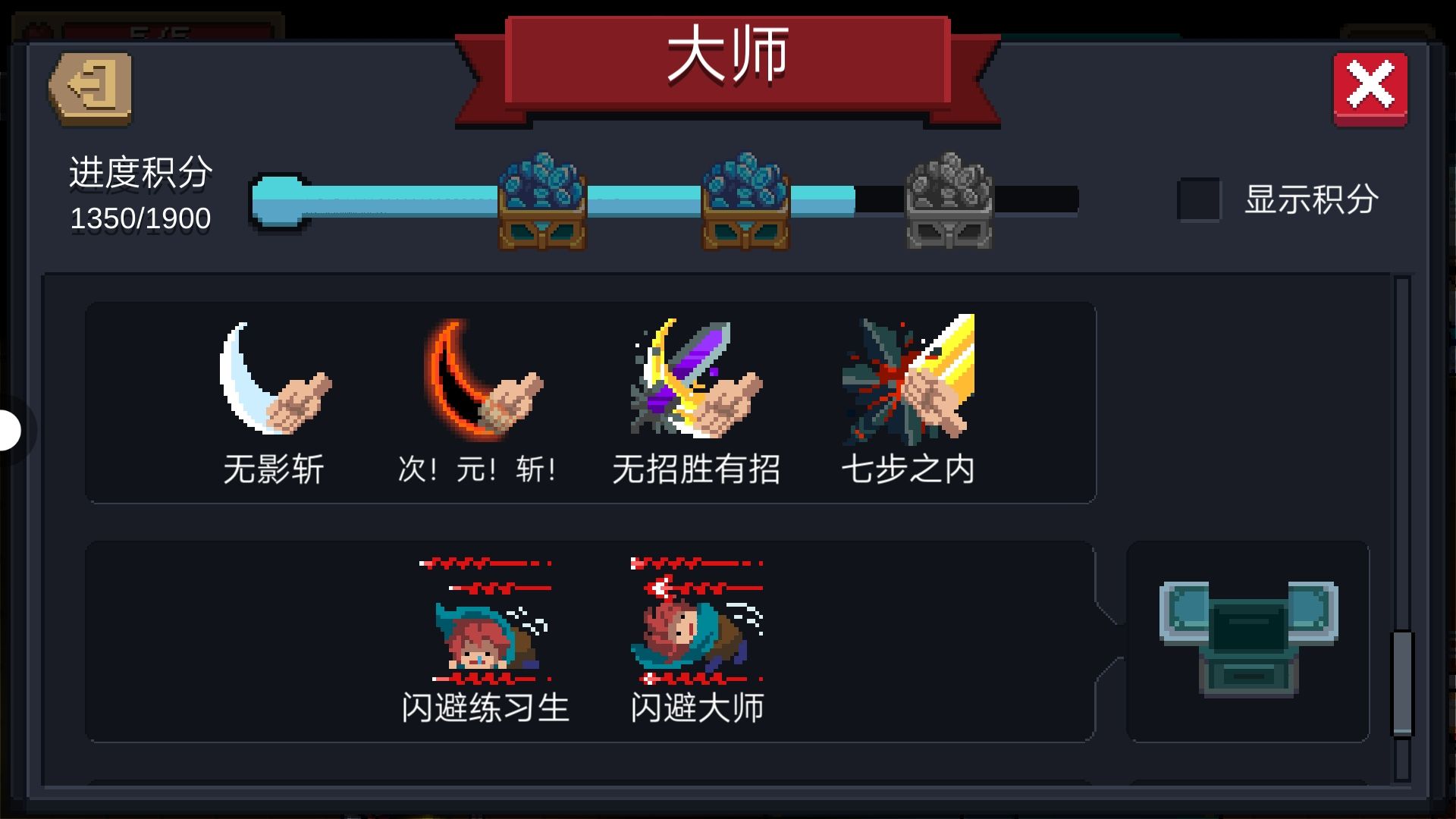Go back using the tan exit arrow button
This screenshot has width=1456, height=819.
90,89
